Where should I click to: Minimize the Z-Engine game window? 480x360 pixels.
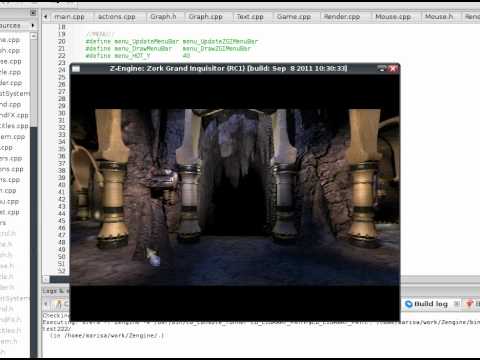tap(382, 68)
